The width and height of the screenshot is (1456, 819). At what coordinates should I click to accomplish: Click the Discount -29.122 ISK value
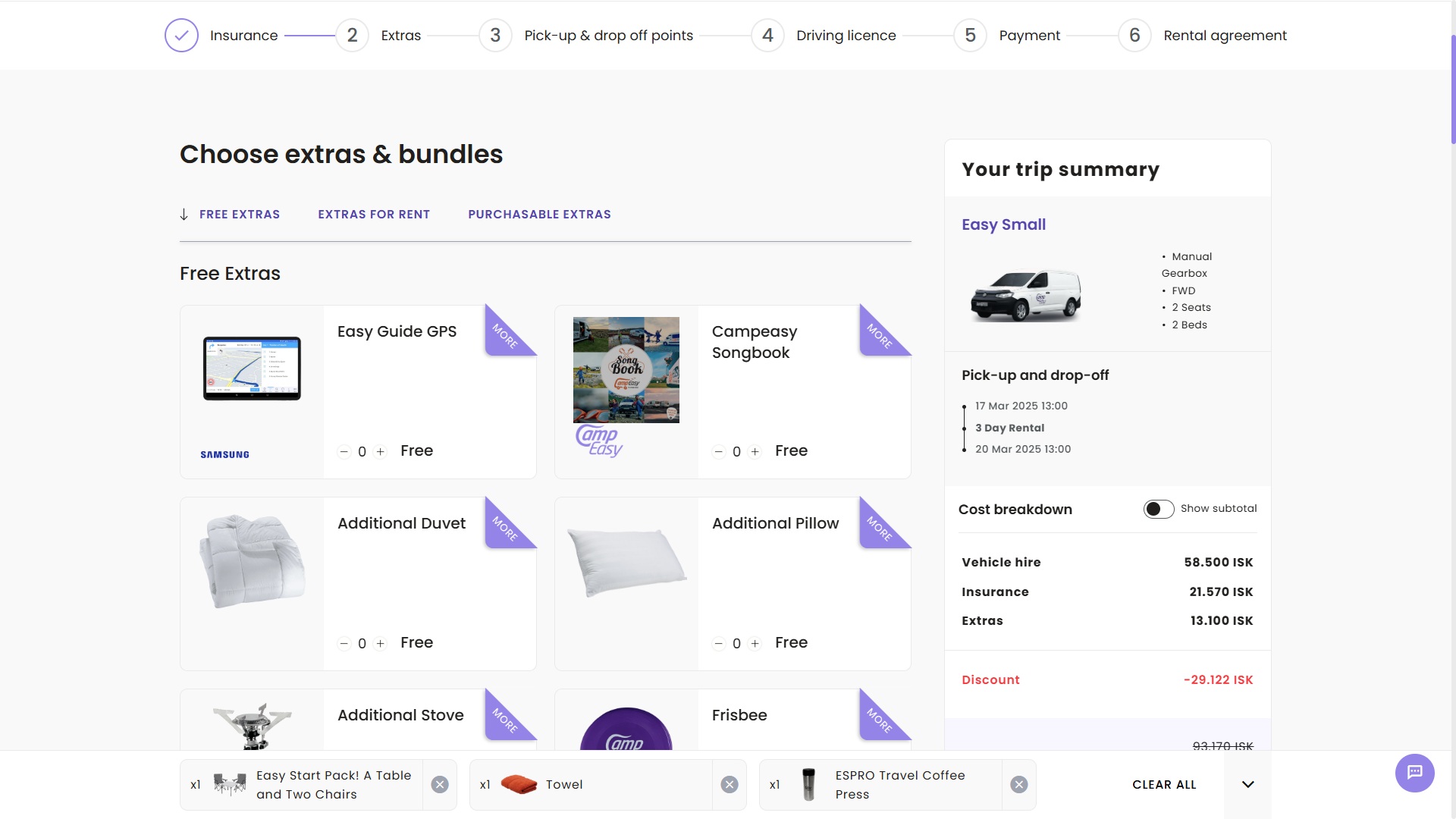pos(1218,680)
